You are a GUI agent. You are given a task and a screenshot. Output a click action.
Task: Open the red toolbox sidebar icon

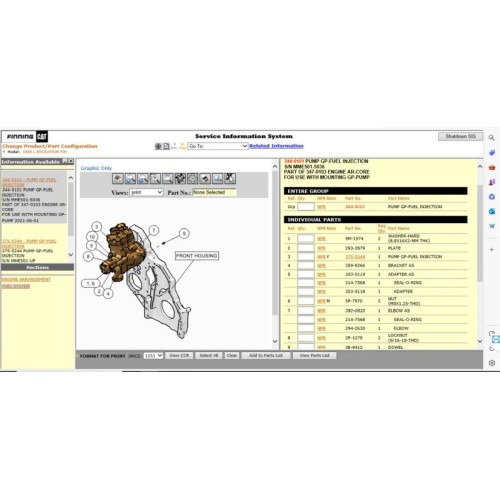pos(492,167)
